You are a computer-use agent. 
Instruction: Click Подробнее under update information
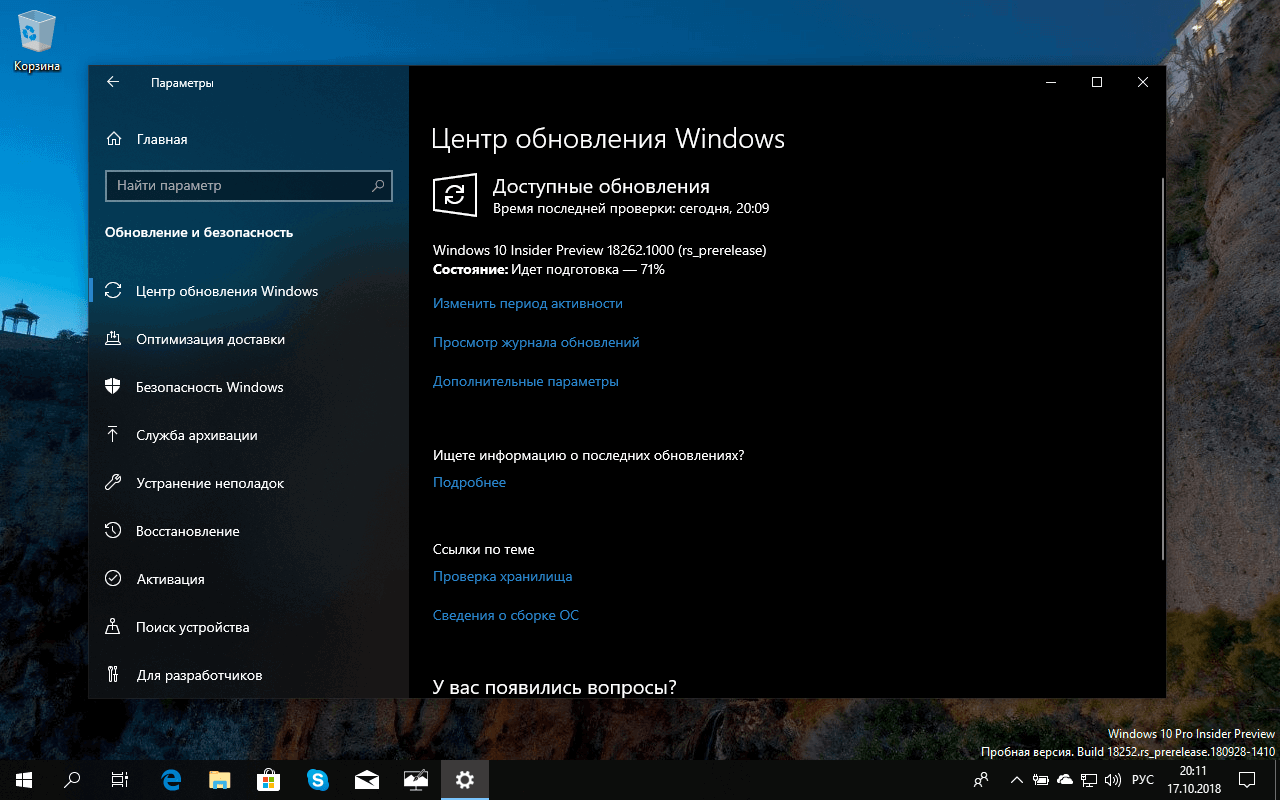coord(469,482)
